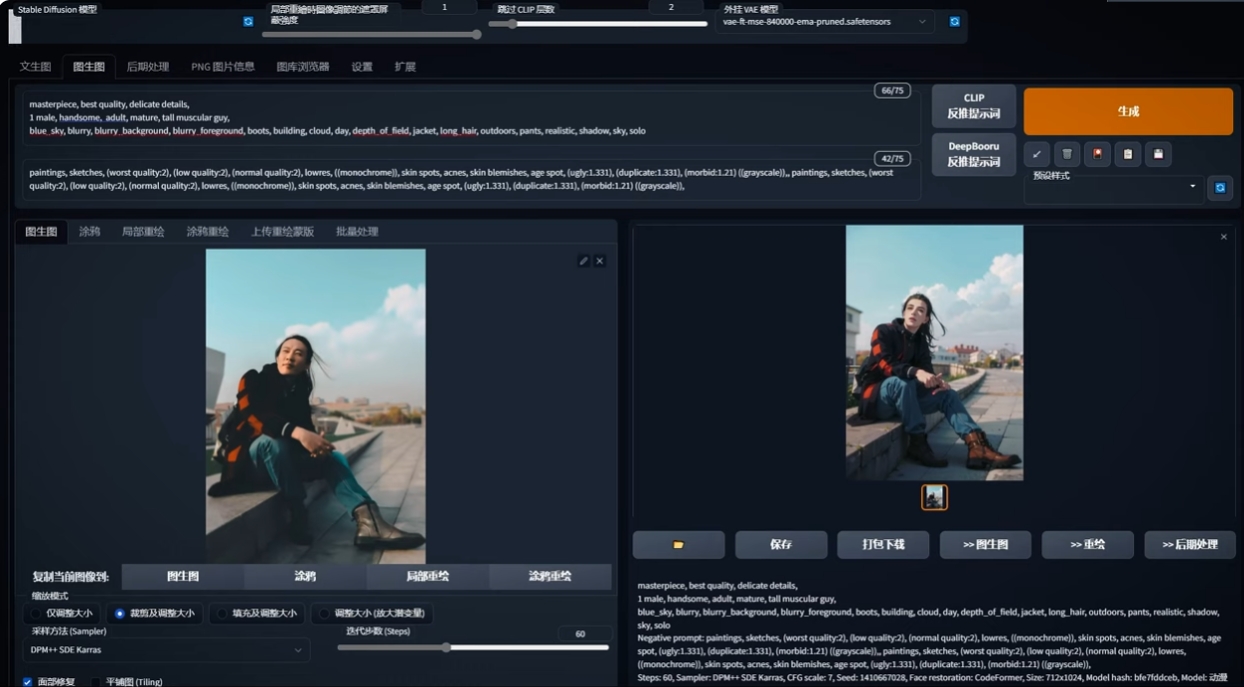Toggle the 面部修复 face restoration checkbox
This screenshot has height=687, width=1244.
[x=27, y=682]
